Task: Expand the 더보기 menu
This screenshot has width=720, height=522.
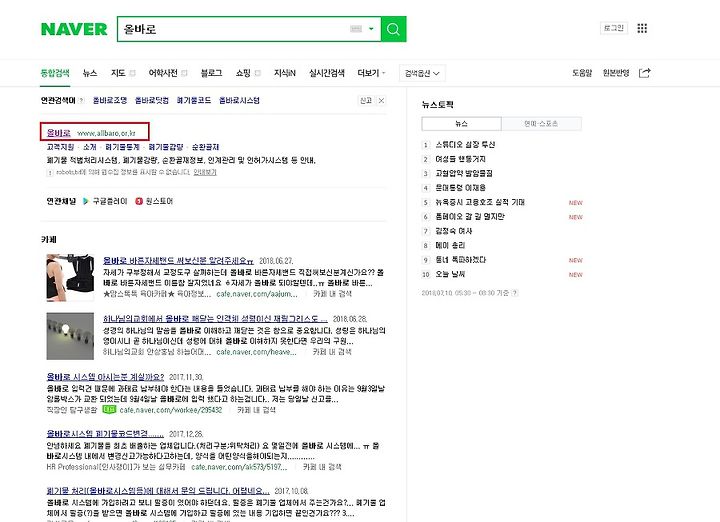Action: (371, 73)
